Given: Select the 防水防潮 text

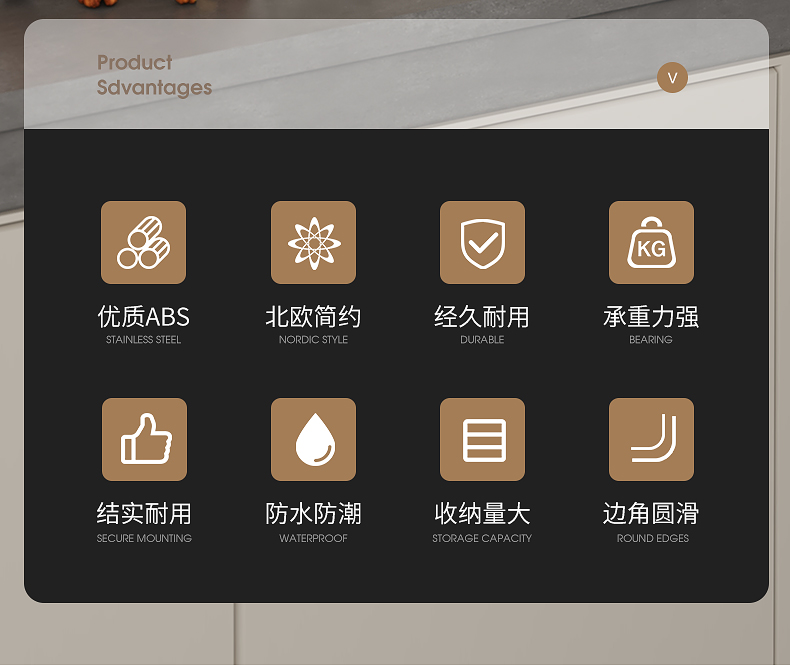Looking at the screenshot, I should coord(313,514).
